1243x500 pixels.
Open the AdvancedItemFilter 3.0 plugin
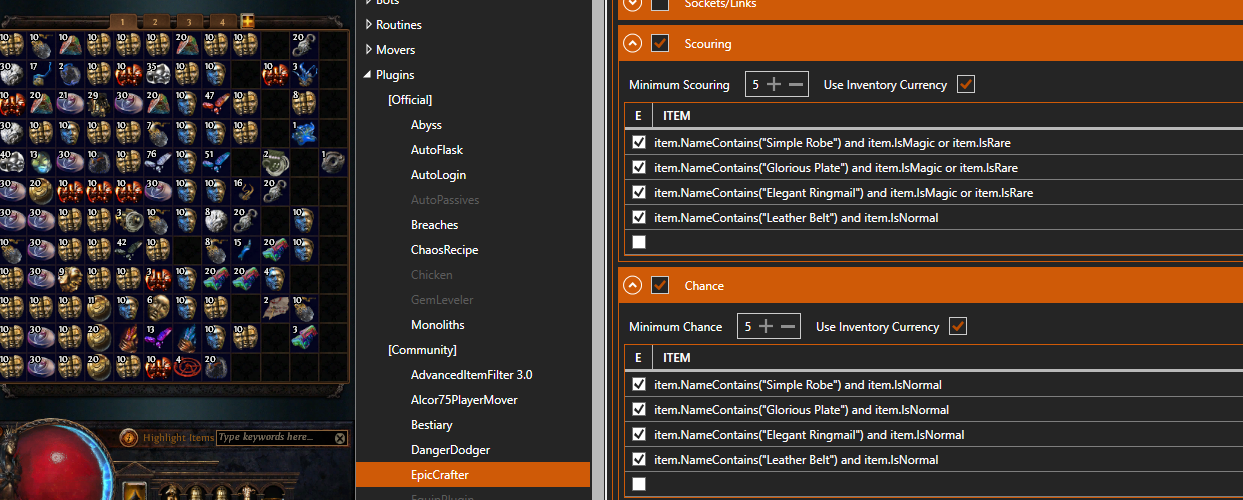pos(471,375)
